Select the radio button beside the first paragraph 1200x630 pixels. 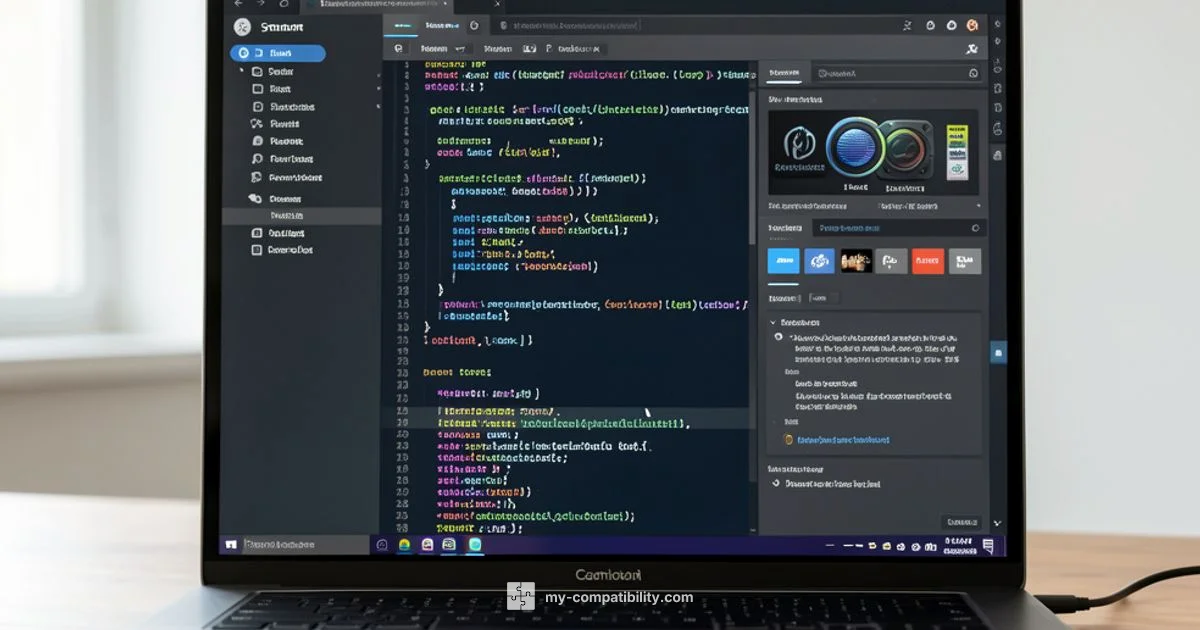(779, 337)
